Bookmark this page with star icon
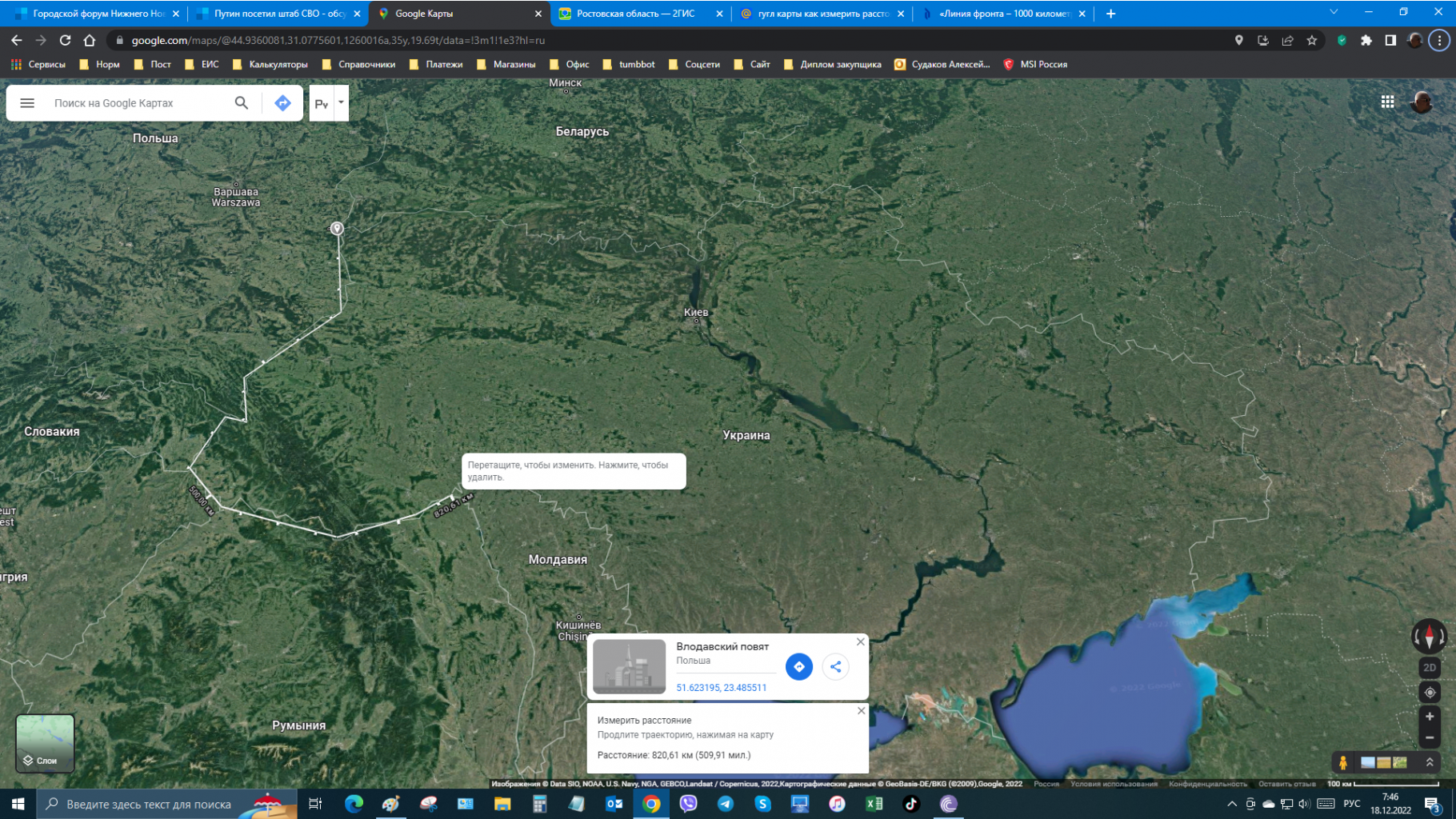Screen dimensions: 1456x819 point(1312,40)
